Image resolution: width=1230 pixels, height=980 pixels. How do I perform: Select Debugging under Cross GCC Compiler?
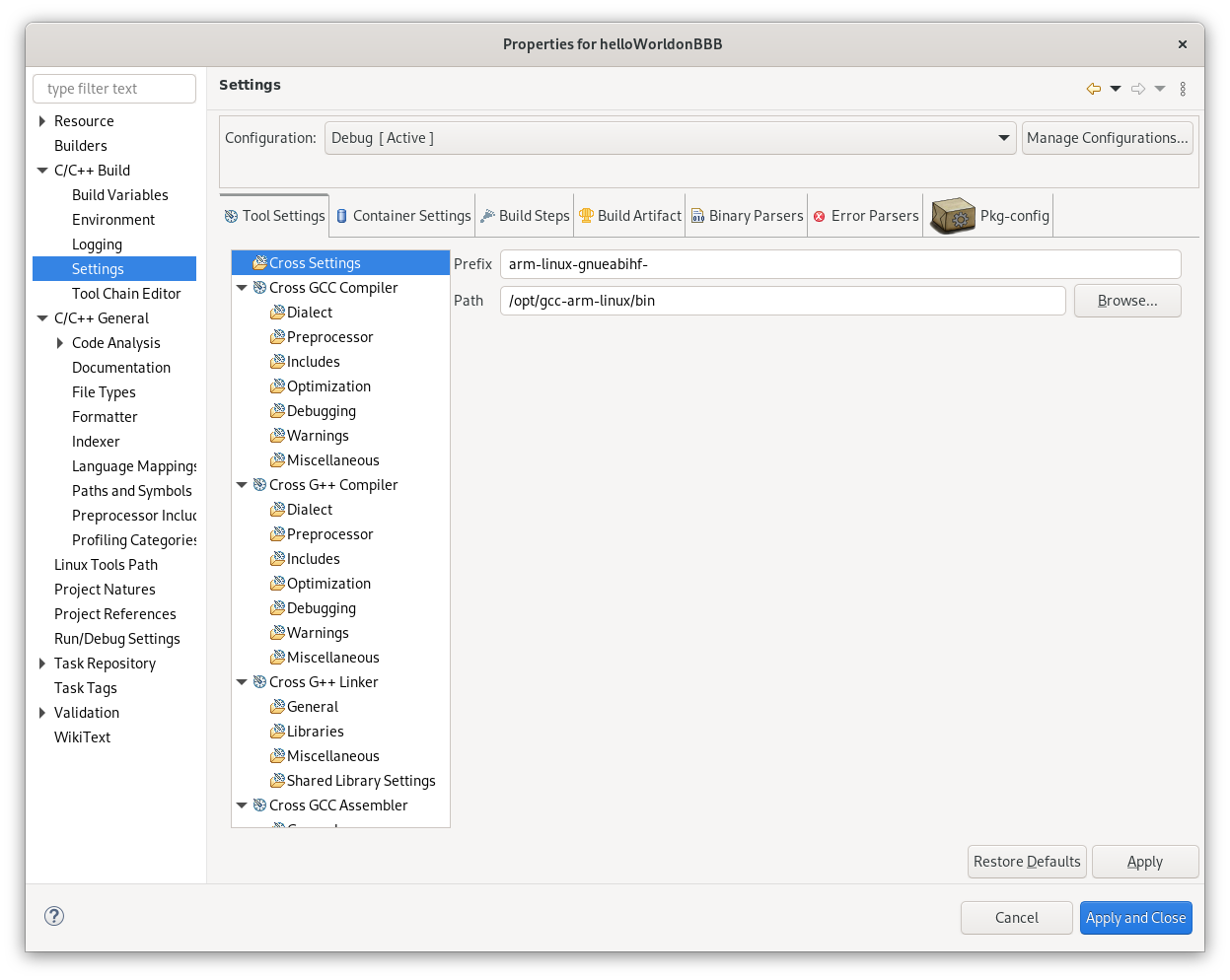[321, 410]
